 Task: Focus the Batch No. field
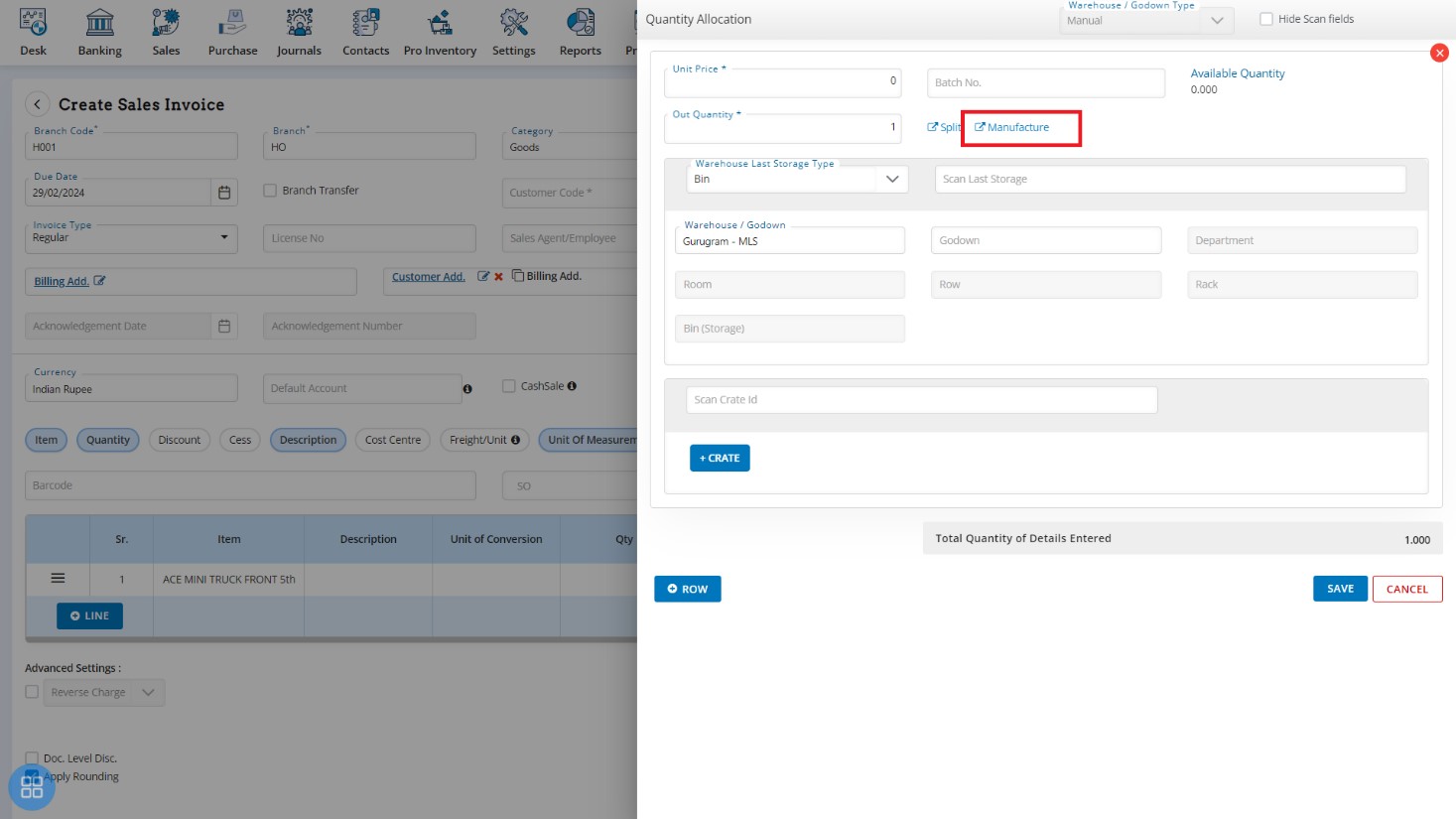1046,82
